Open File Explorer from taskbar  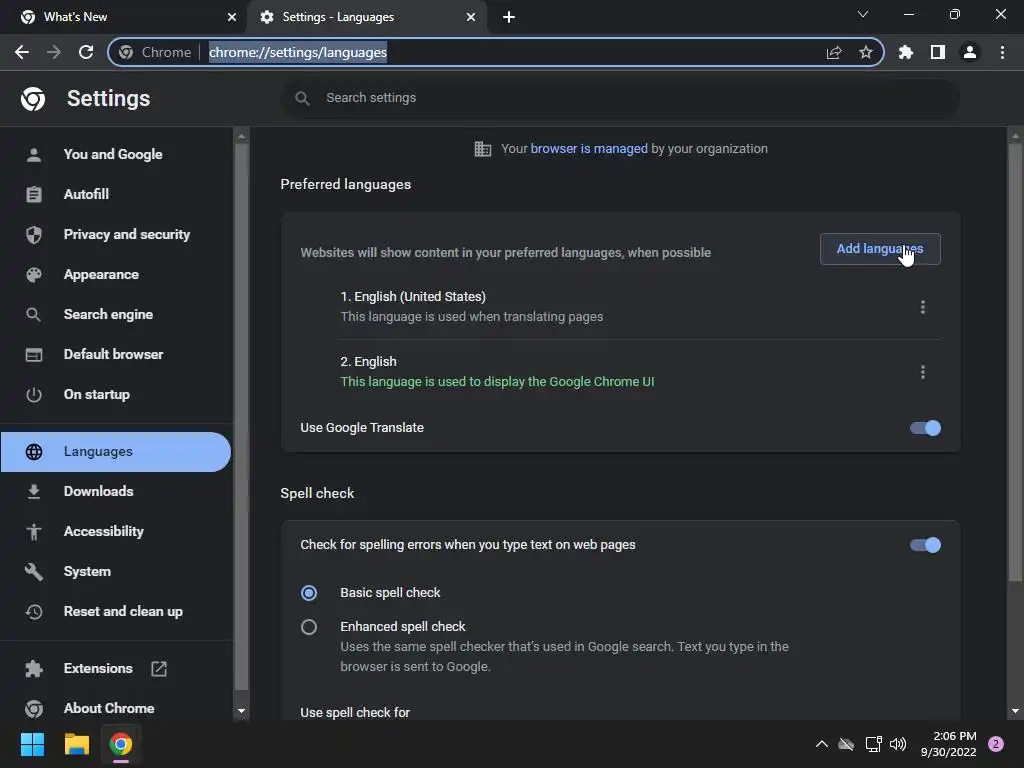(76, 744)
